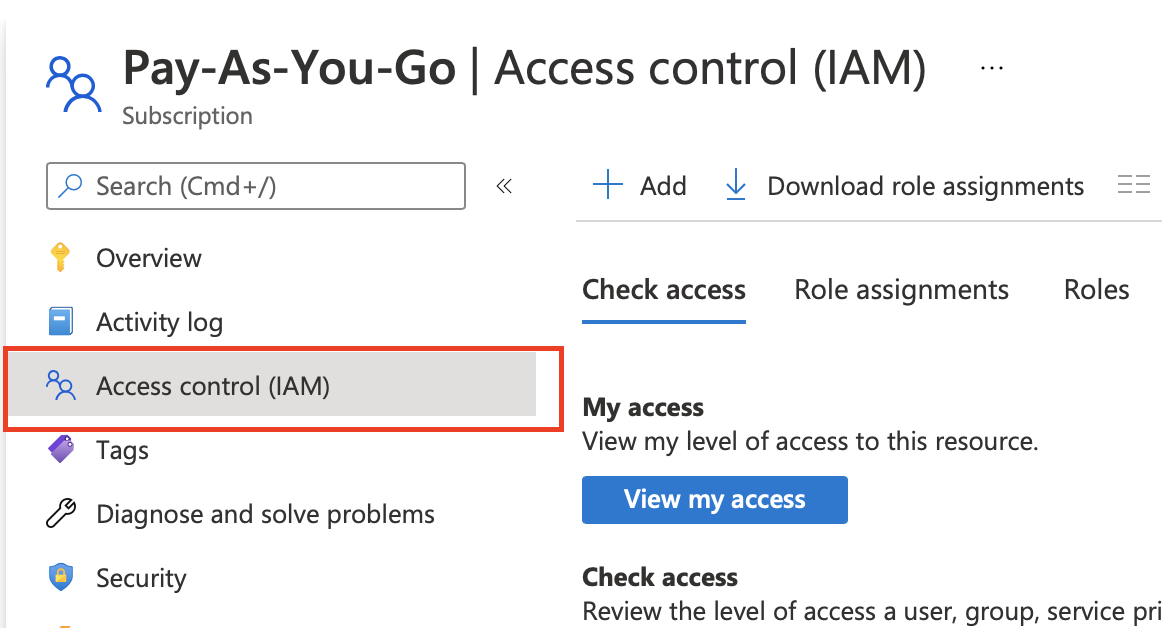Select the Access control (IAM) menu label
The height and width of the screenshot is (628, 1162).
[x=213, y=386]
